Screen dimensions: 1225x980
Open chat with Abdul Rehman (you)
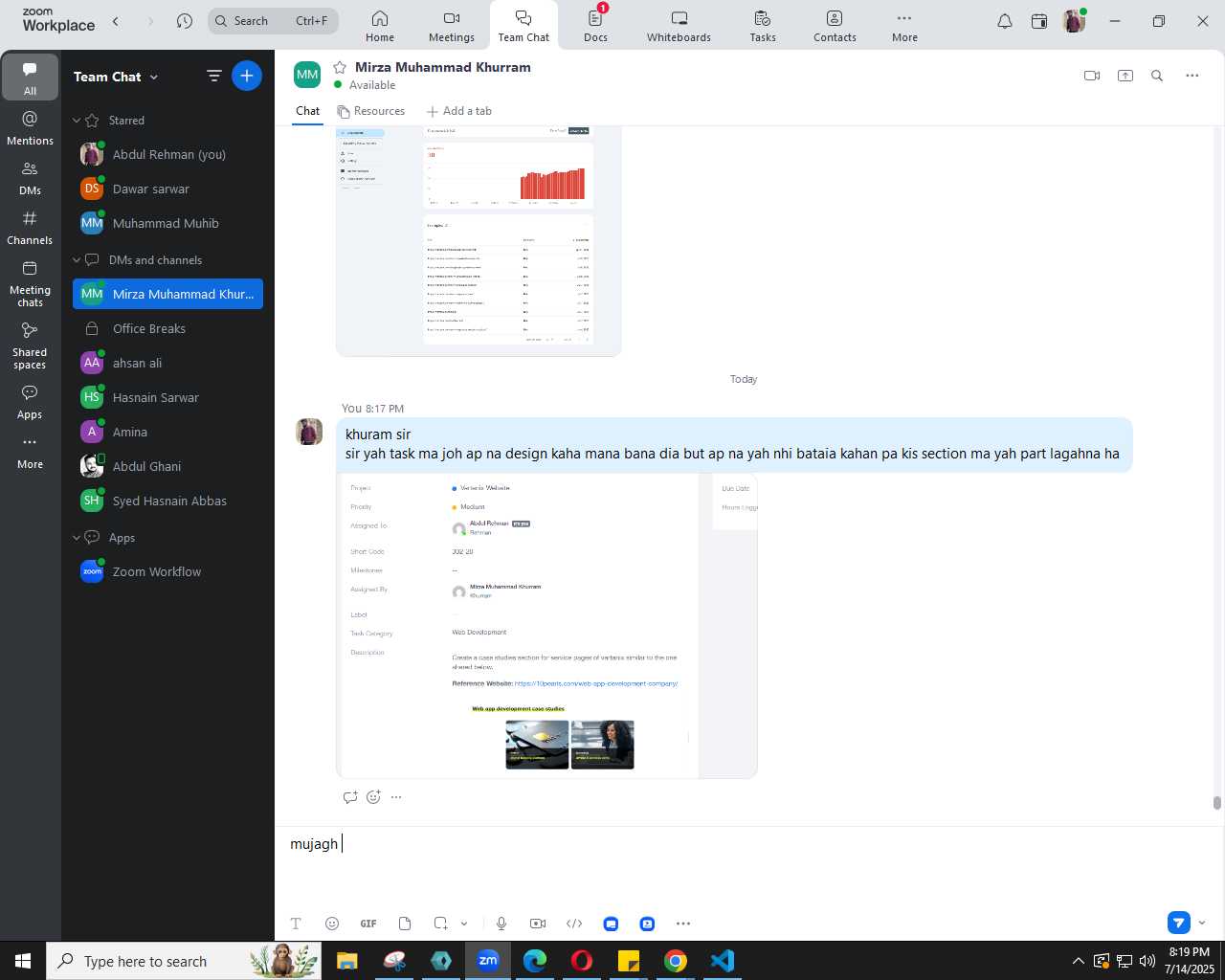pos(167,154)
